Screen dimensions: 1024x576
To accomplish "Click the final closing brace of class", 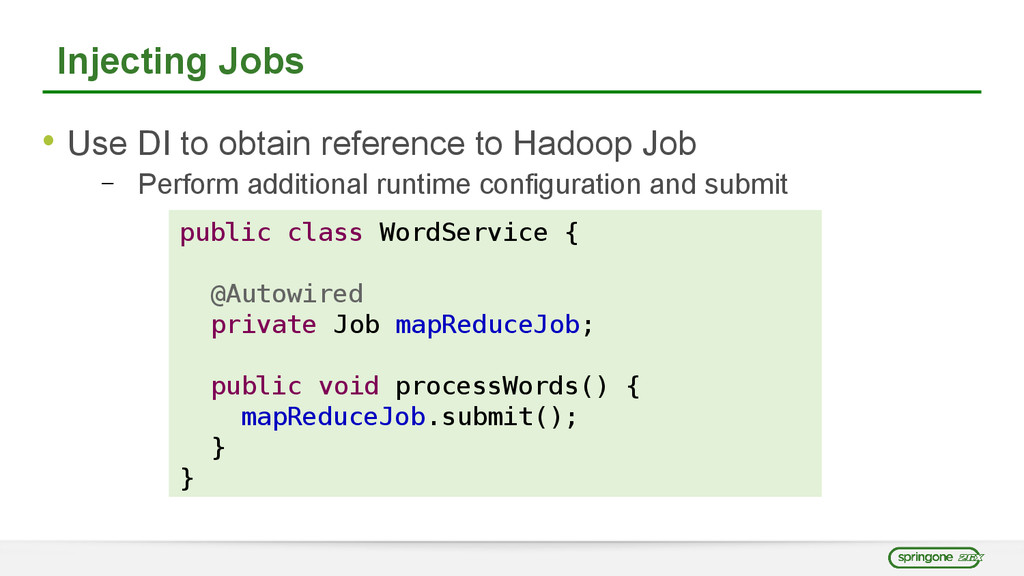I will point(187,479).
